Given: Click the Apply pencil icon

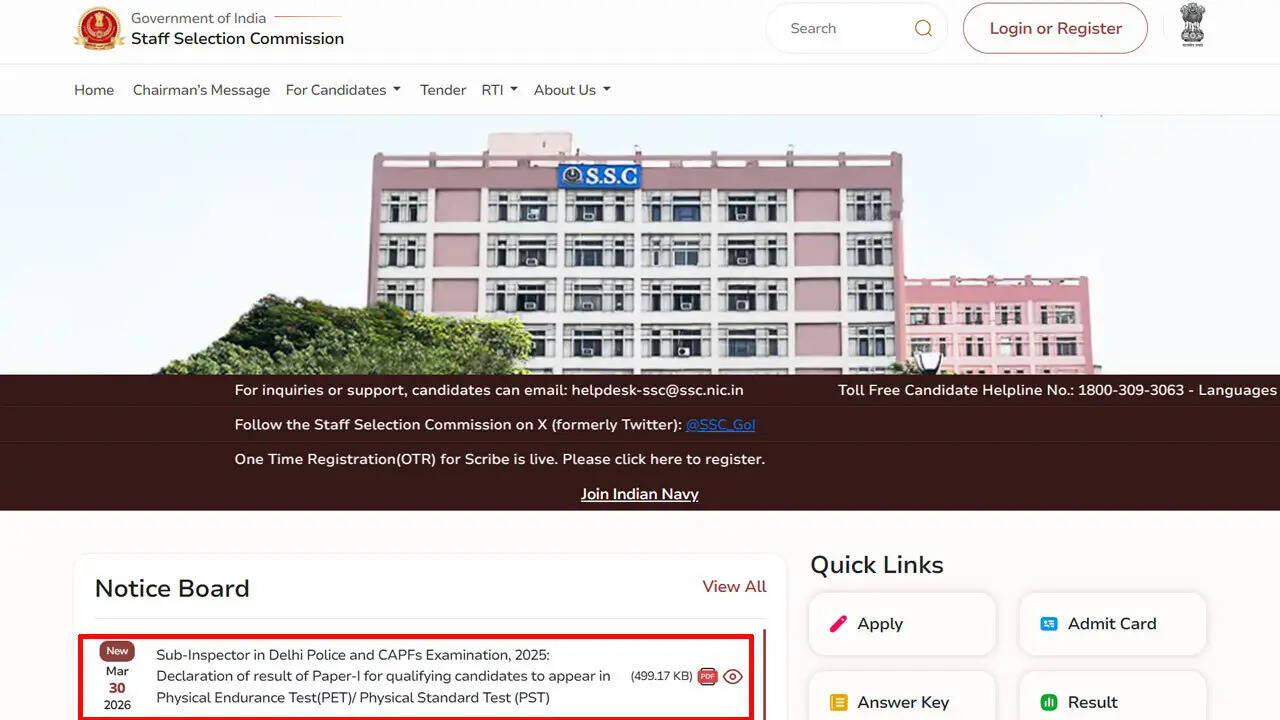Looking at the screenshot, I should pos(838,623).
